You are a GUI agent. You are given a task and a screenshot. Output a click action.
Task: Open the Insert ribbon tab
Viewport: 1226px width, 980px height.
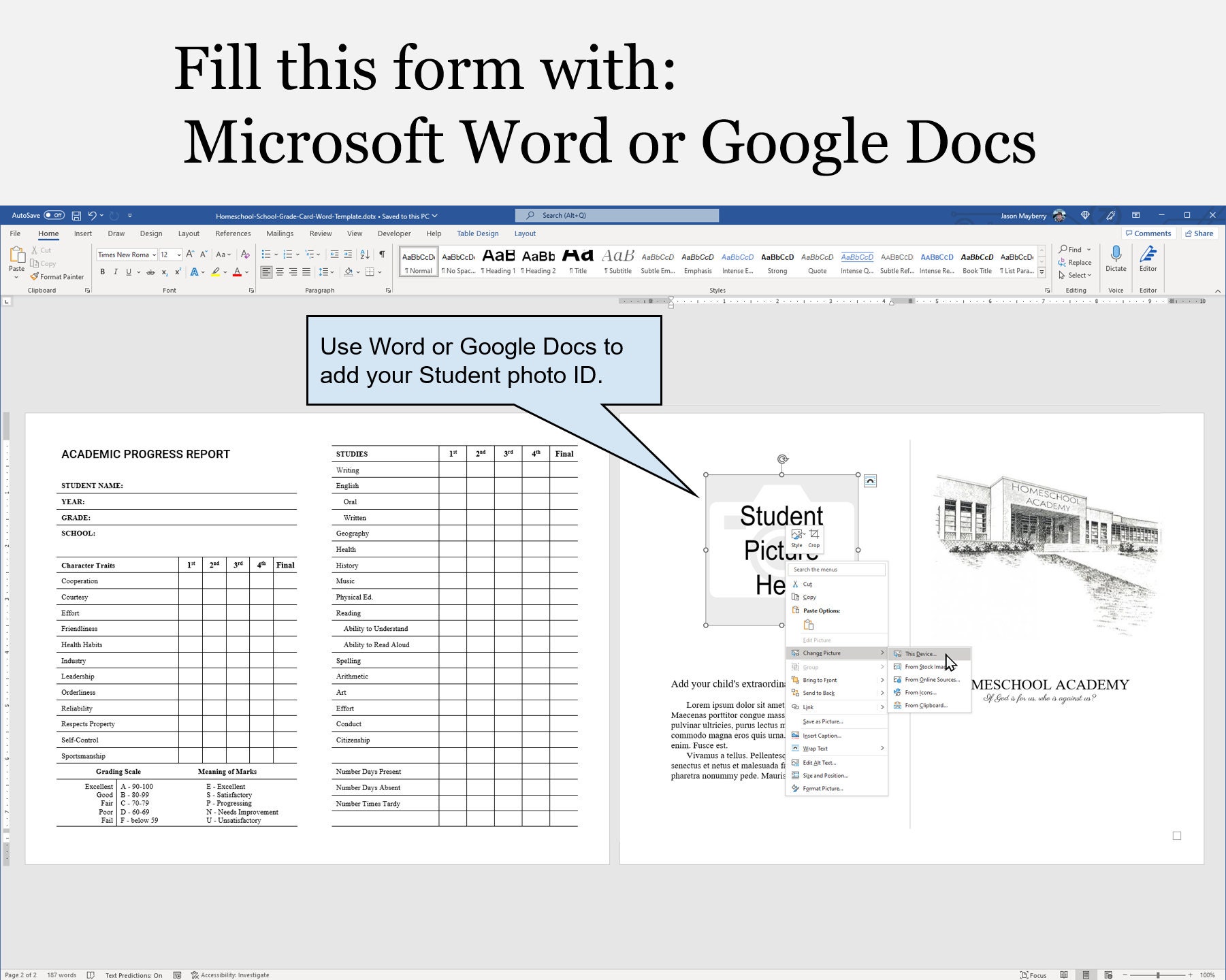(83, 233)
